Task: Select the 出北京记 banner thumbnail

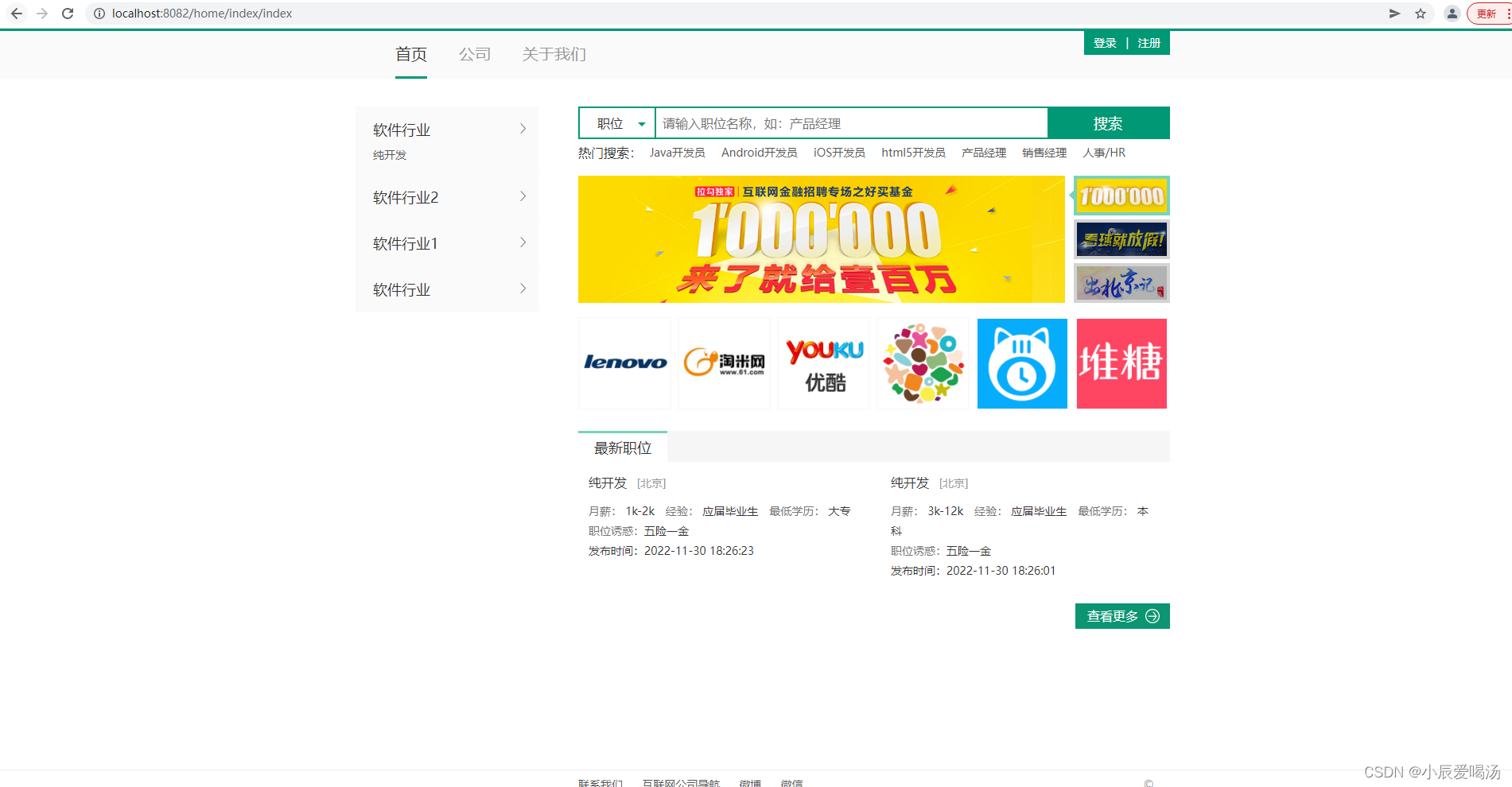Action: pyautogui.click(x=1121, y=283)
